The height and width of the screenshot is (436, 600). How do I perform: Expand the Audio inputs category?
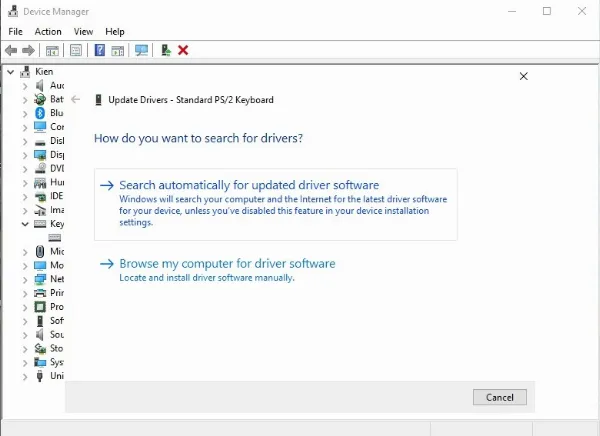click(x=25, y=86)
